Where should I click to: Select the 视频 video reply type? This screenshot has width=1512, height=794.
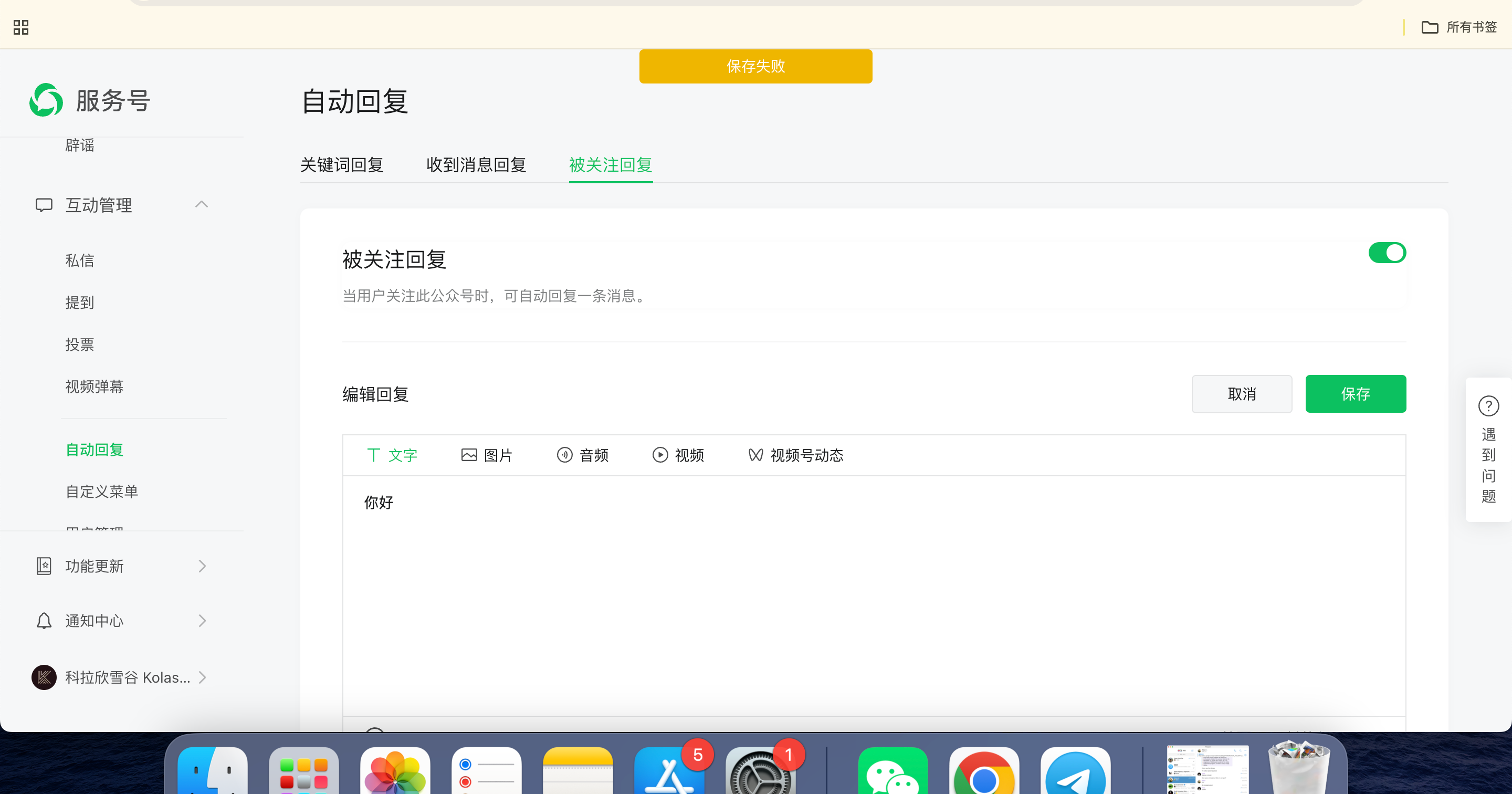click(678, 455)
